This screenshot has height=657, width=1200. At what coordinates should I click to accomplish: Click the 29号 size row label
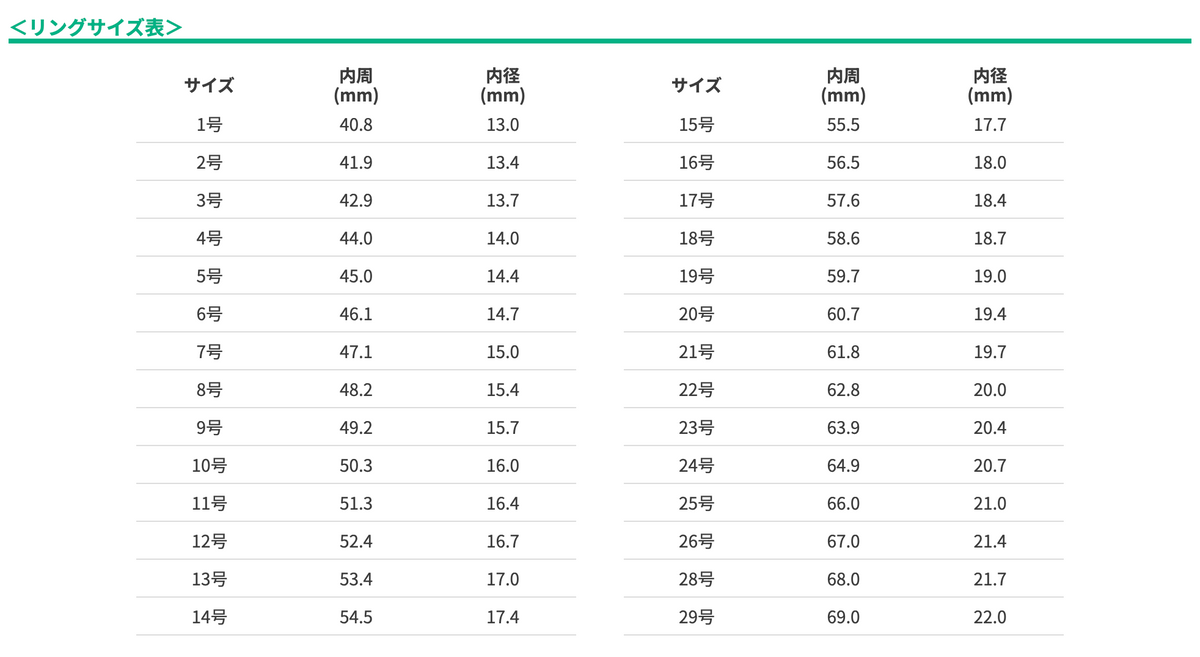click(696, 617)
